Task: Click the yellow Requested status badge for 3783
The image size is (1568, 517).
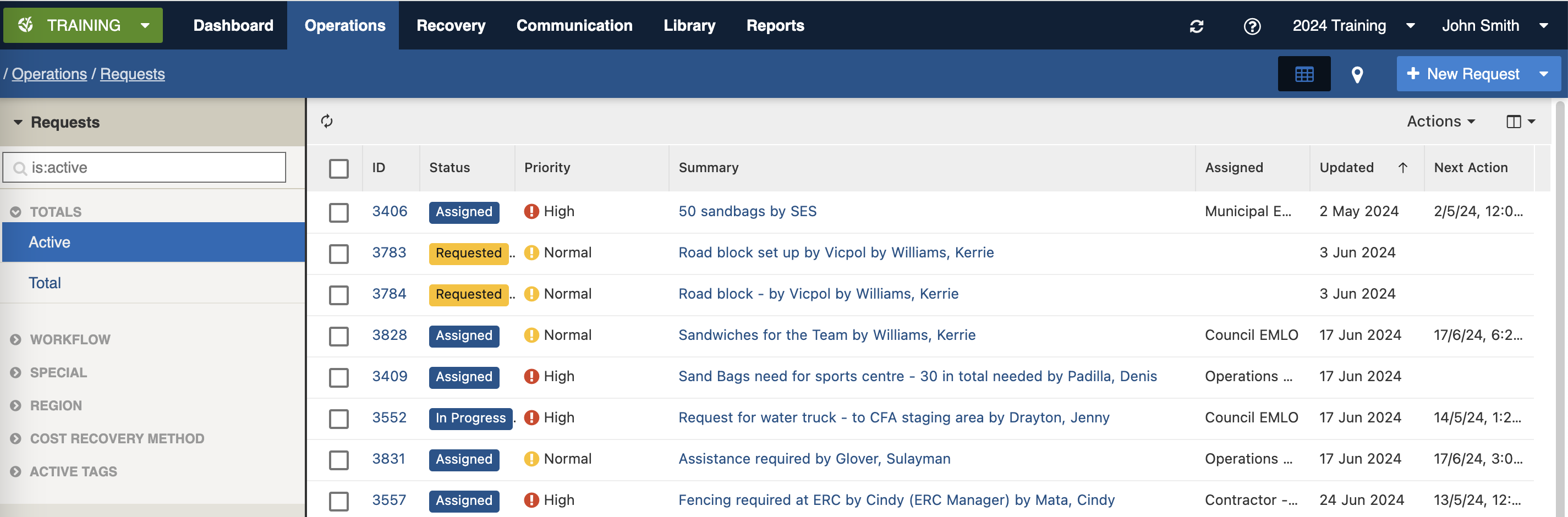Action: (468, 253)
